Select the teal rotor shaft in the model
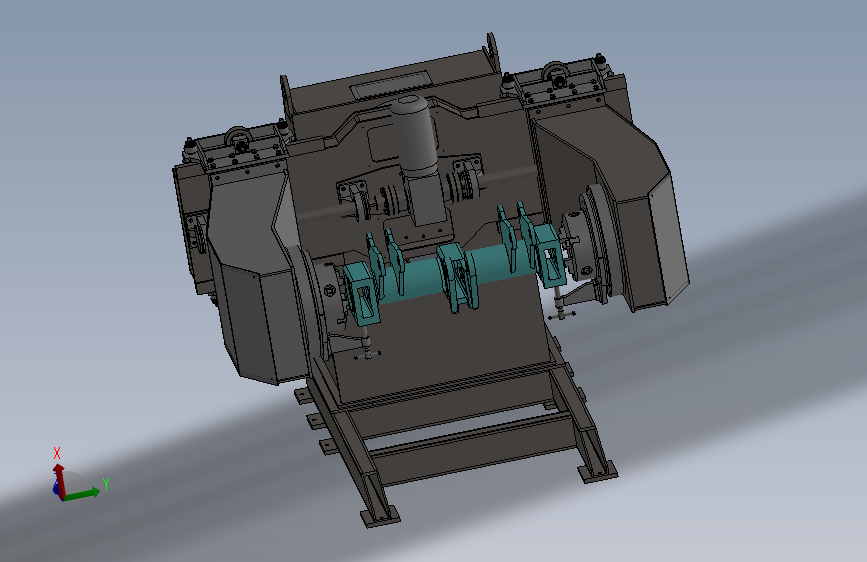The image size is (867, 562). coord(420,277)
